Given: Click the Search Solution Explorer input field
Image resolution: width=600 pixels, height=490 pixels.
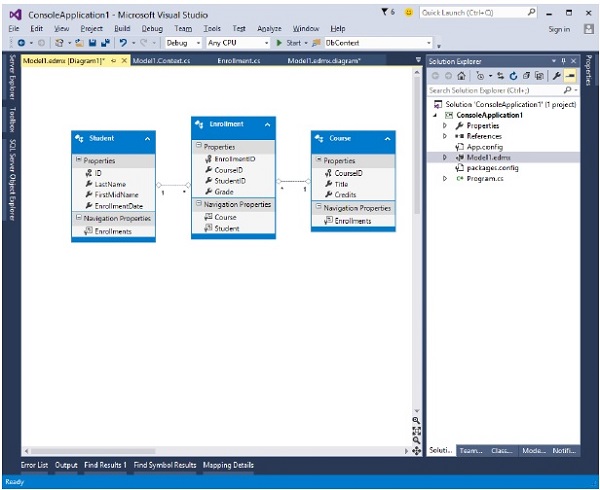Looking at the screenshot, I should (495, 90).
